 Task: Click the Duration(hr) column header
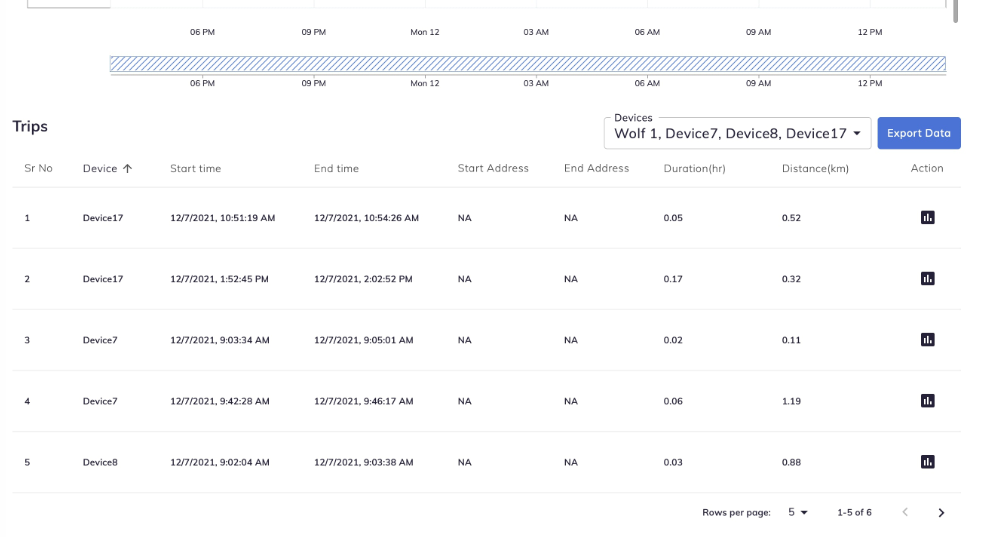[x=694, y=169]
